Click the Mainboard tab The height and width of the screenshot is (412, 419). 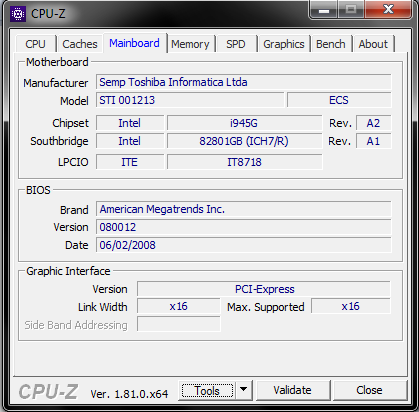[x=134, y=43]
